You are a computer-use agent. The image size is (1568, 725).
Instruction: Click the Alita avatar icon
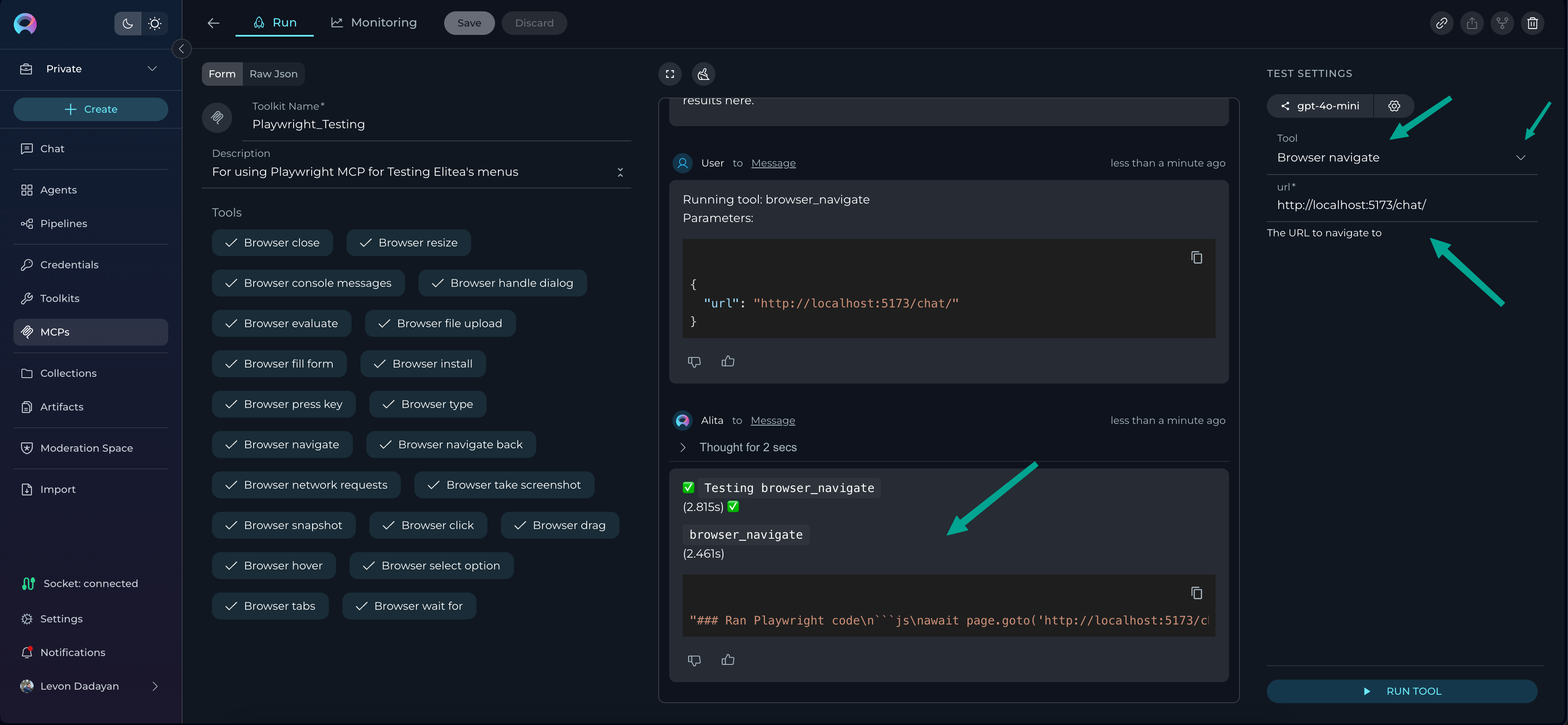(682, 421)
